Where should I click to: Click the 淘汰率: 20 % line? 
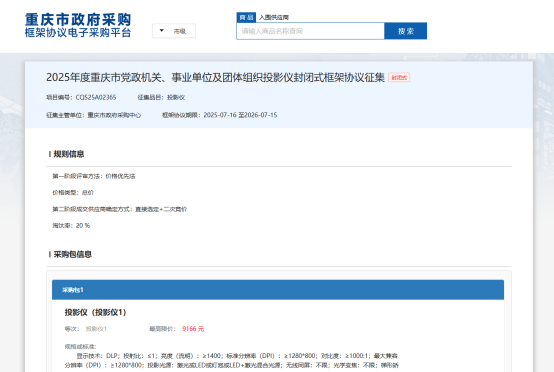click(71, 225)
